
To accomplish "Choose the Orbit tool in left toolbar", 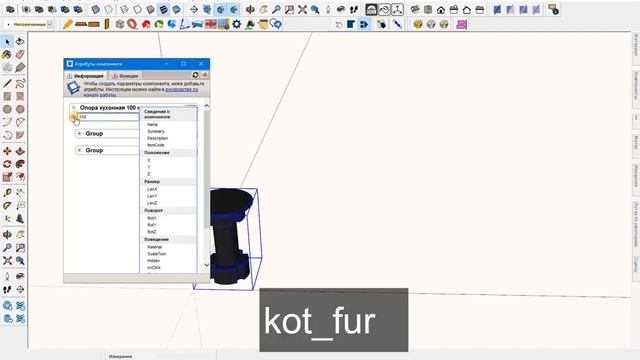I will [7, 235].
